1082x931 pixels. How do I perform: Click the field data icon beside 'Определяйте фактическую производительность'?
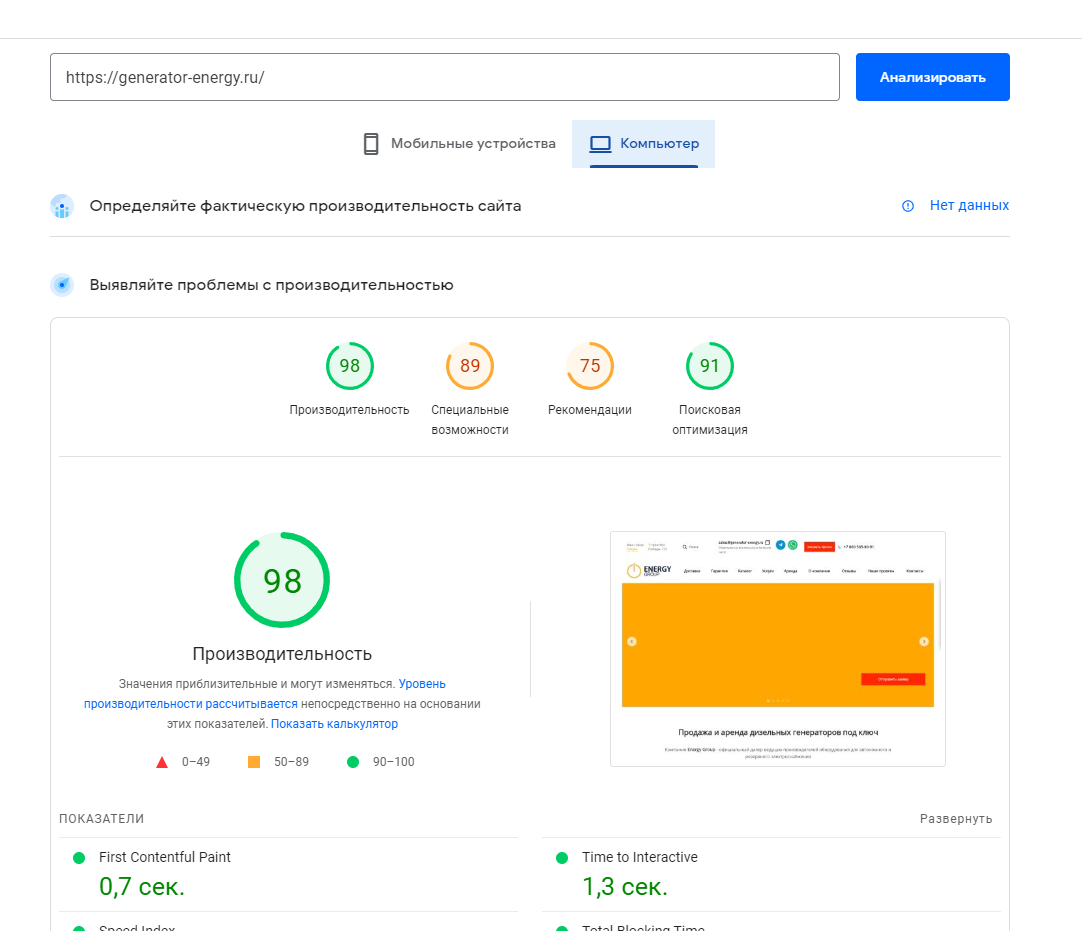click(x=62, y=207)
